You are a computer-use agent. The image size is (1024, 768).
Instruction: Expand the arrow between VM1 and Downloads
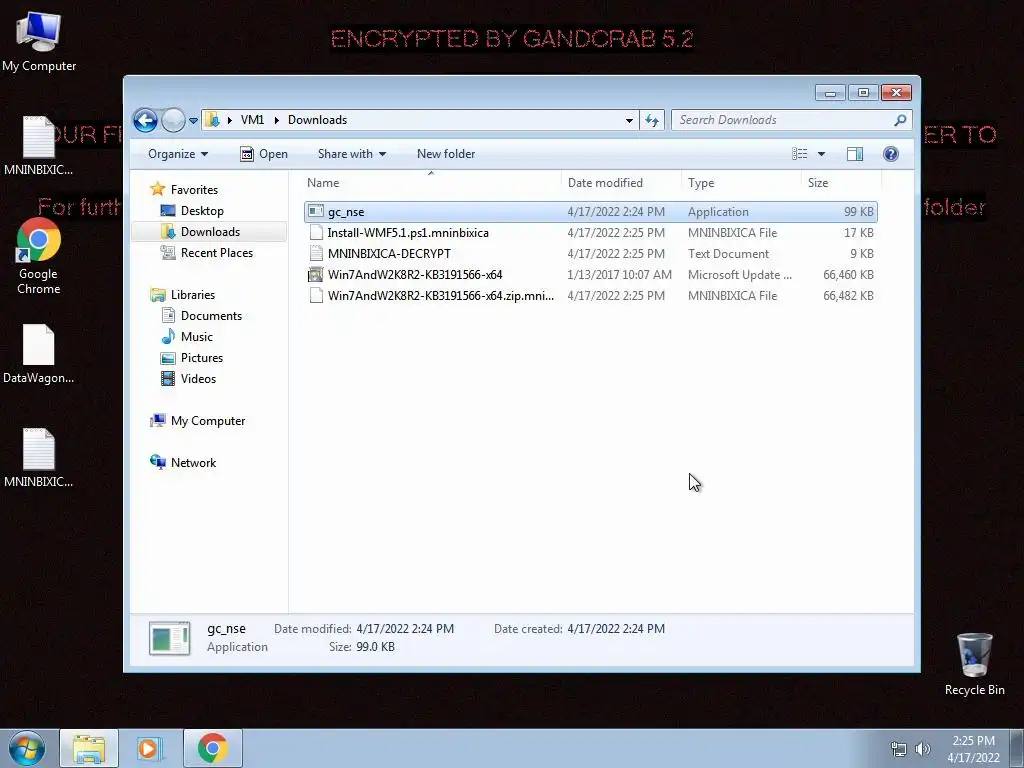(276, 120)
